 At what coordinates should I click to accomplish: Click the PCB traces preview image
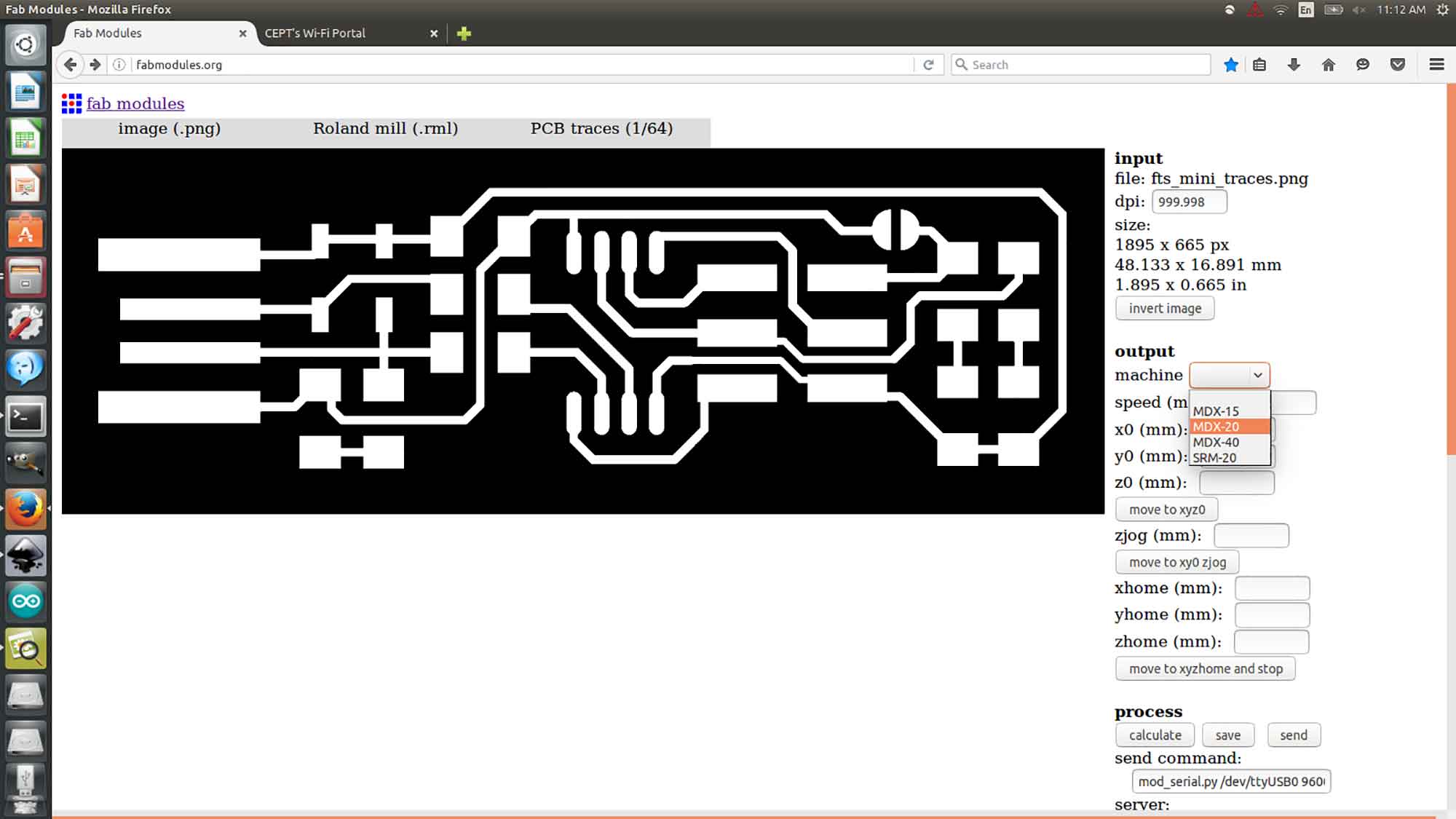coord(583,331)
